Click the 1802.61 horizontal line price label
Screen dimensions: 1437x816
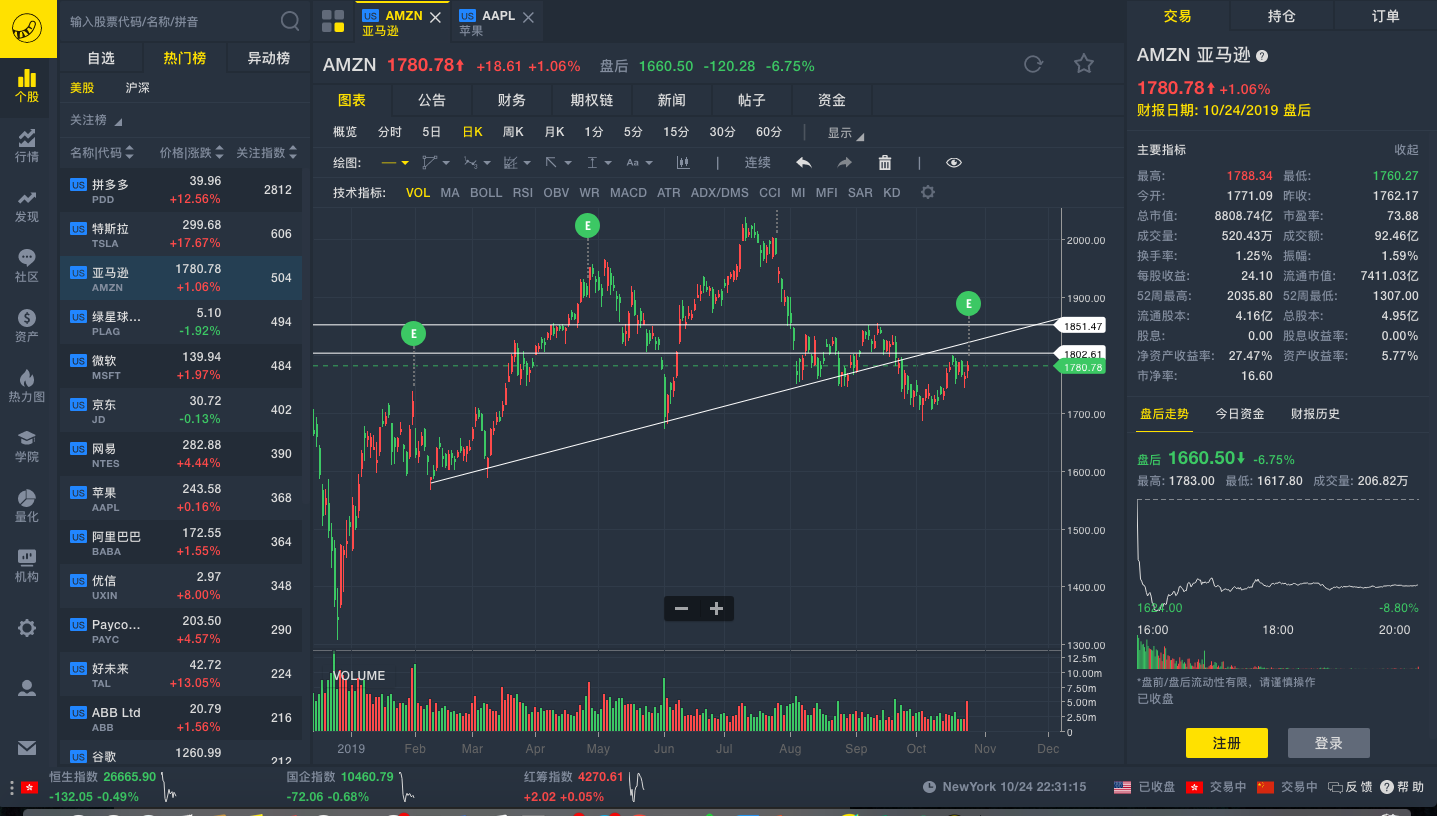click(1080, 354)
